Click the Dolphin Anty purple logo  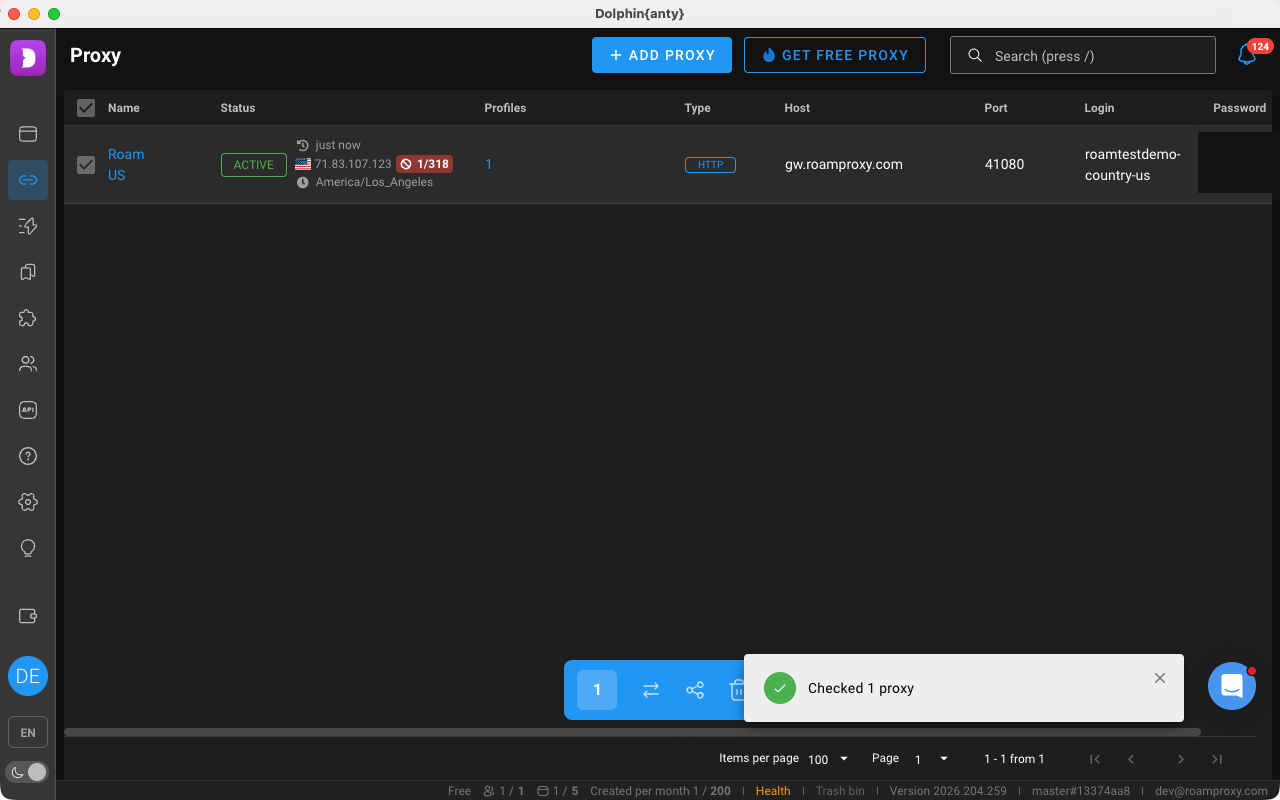(x=28, y=58)
